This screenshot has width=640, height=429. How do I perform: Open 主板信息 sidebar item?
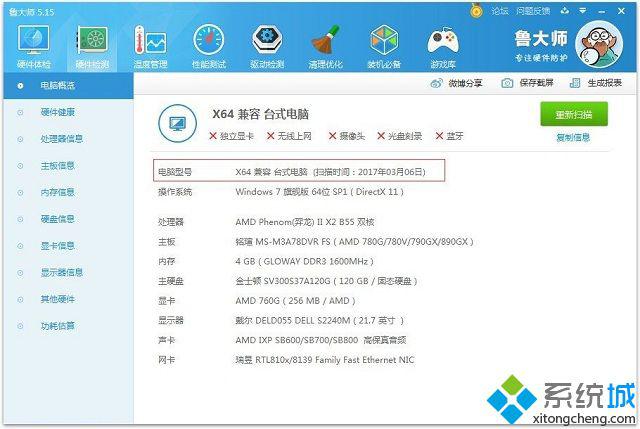tap(58, 166)
